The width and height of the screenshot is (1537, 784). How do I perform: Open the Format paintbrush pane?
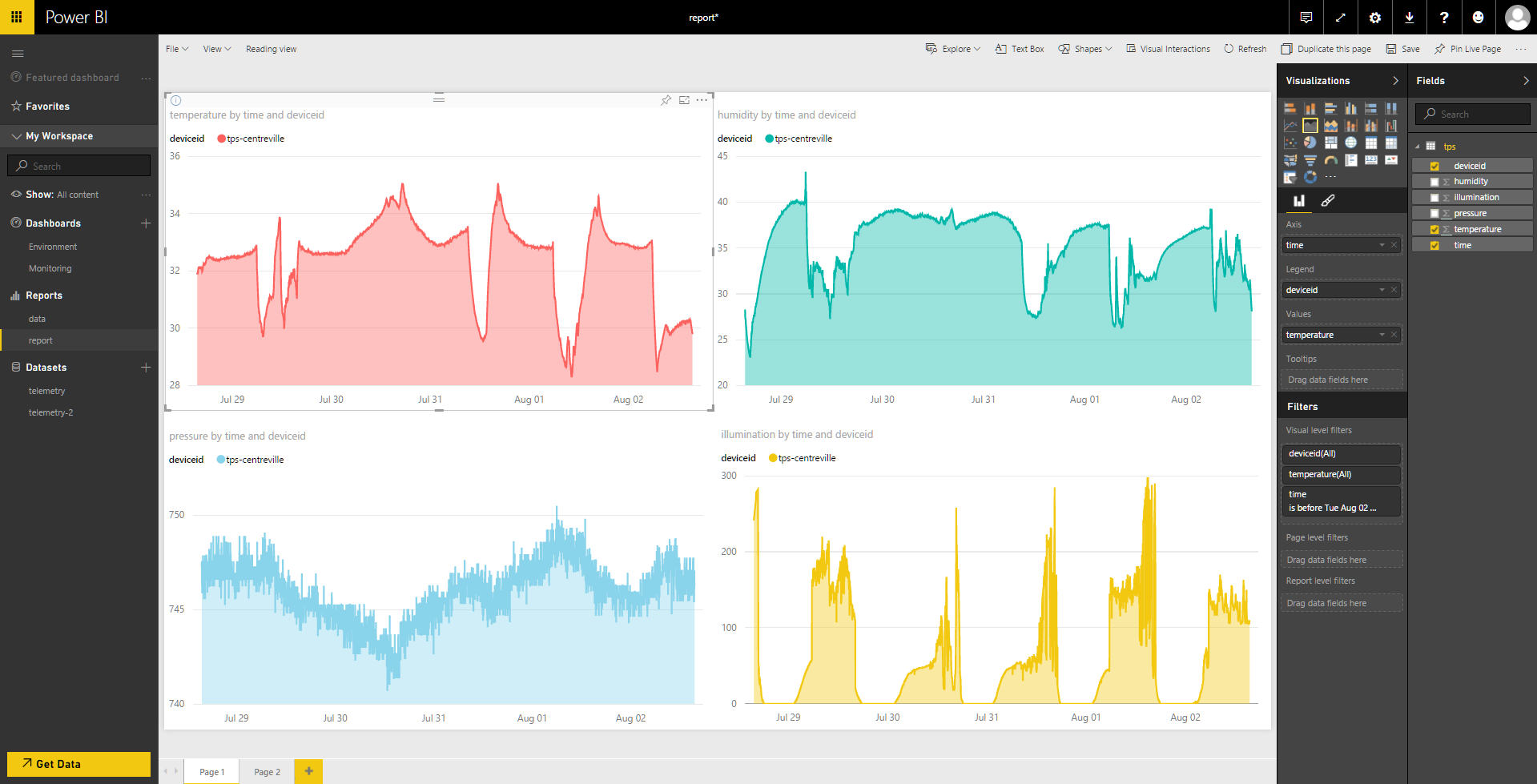point(1328,201)
